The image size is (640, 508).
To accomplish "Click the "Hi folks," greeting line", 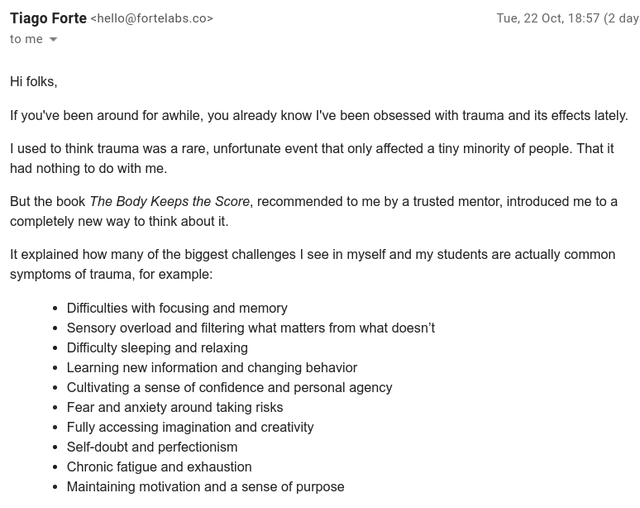I will pyautogui.click(x=40, y=81).
